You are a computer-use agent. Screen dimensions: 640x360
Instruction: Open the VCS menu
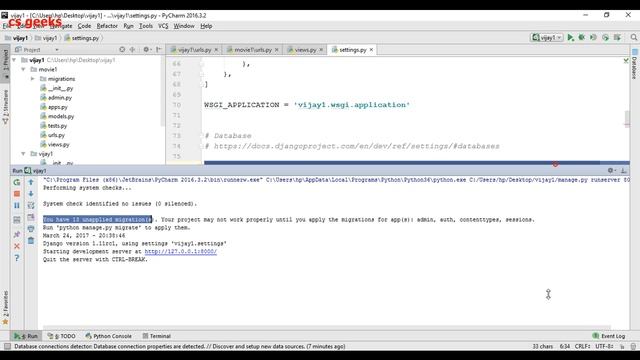[x=163, y=26]
